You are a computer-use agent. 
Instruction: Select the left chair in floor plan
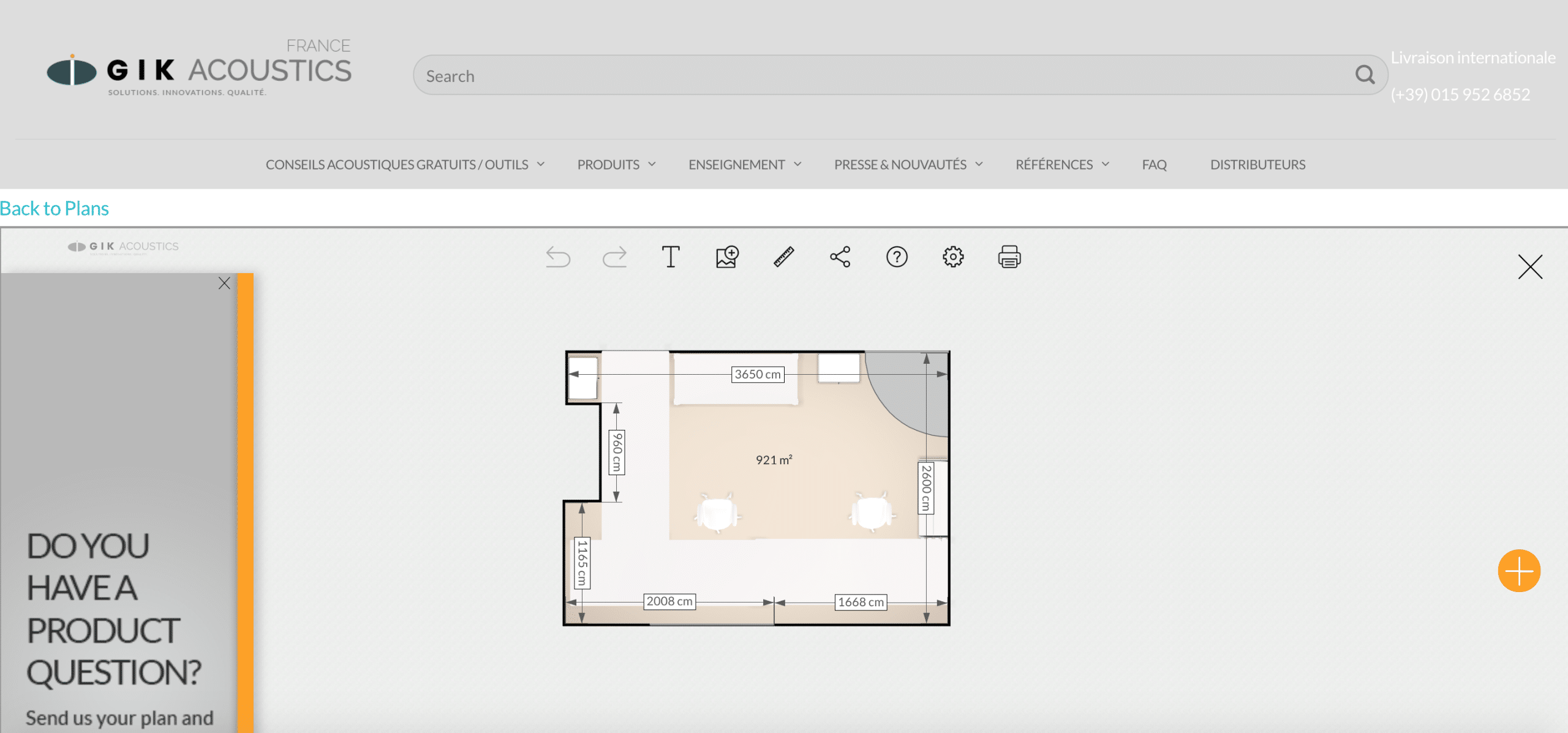(x=717, y=512)
